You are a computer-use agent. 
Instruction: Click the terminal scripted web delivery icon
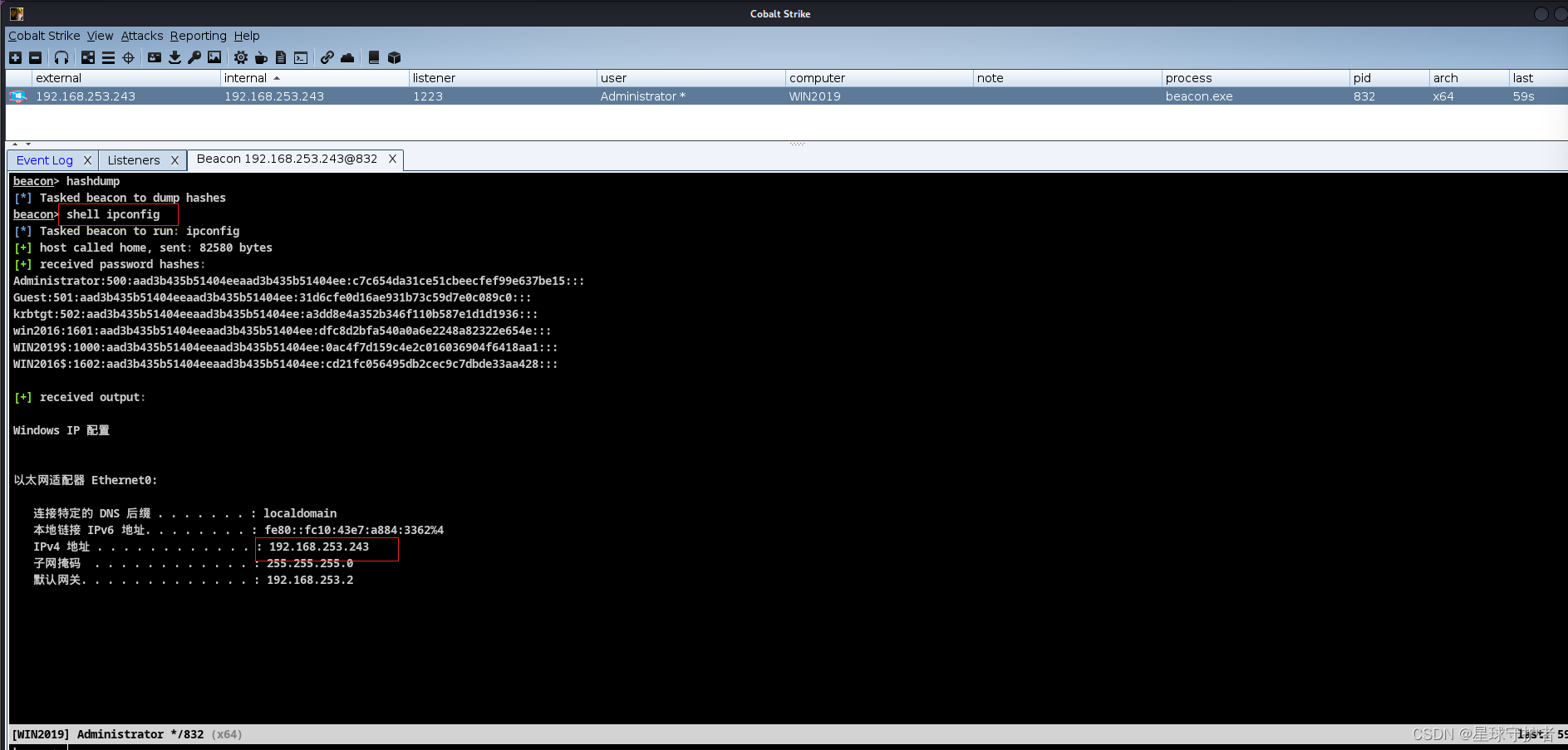click(301, 57)
